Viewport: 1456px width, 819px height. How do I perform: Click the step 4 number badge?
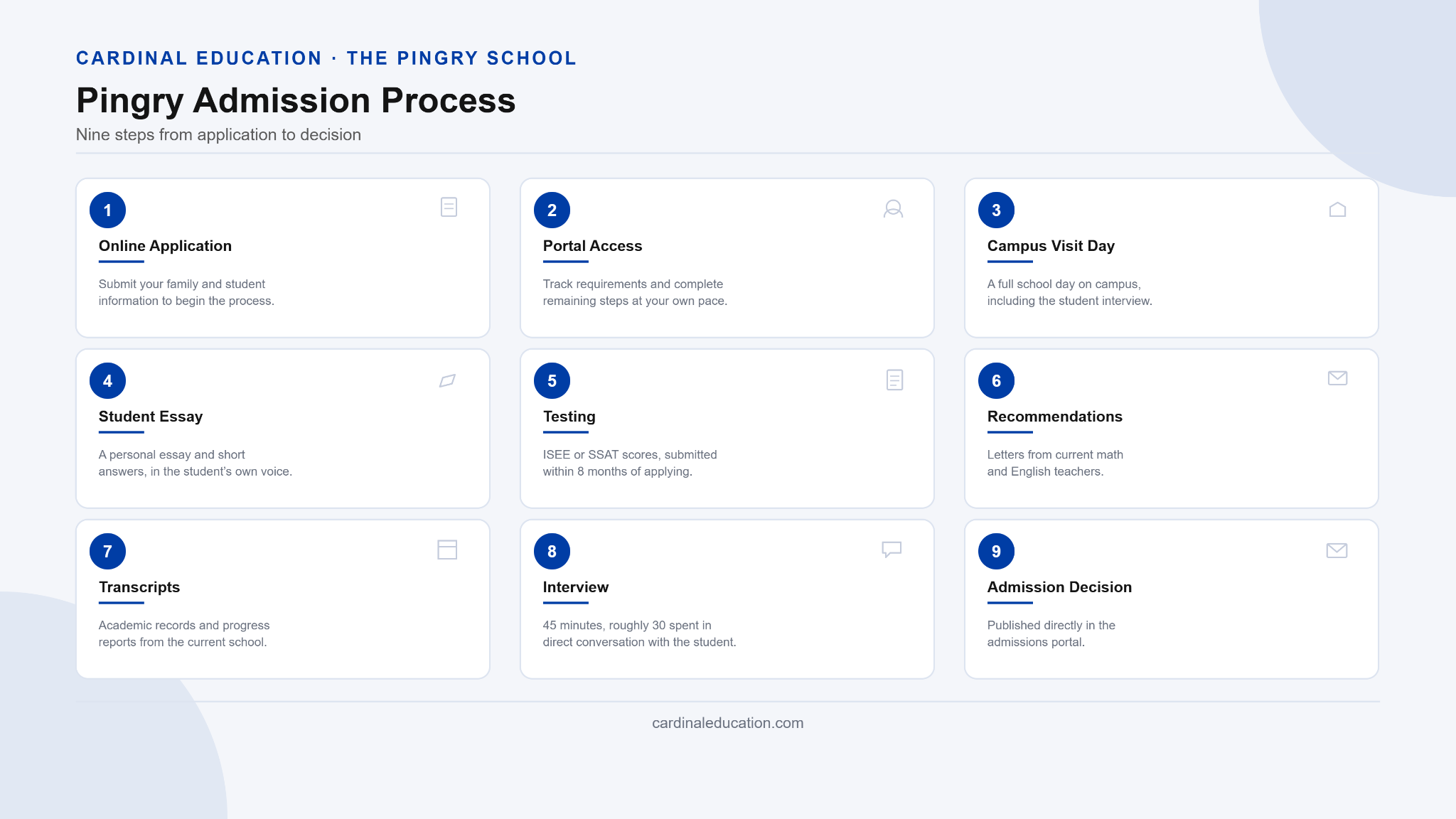[107, 380]
